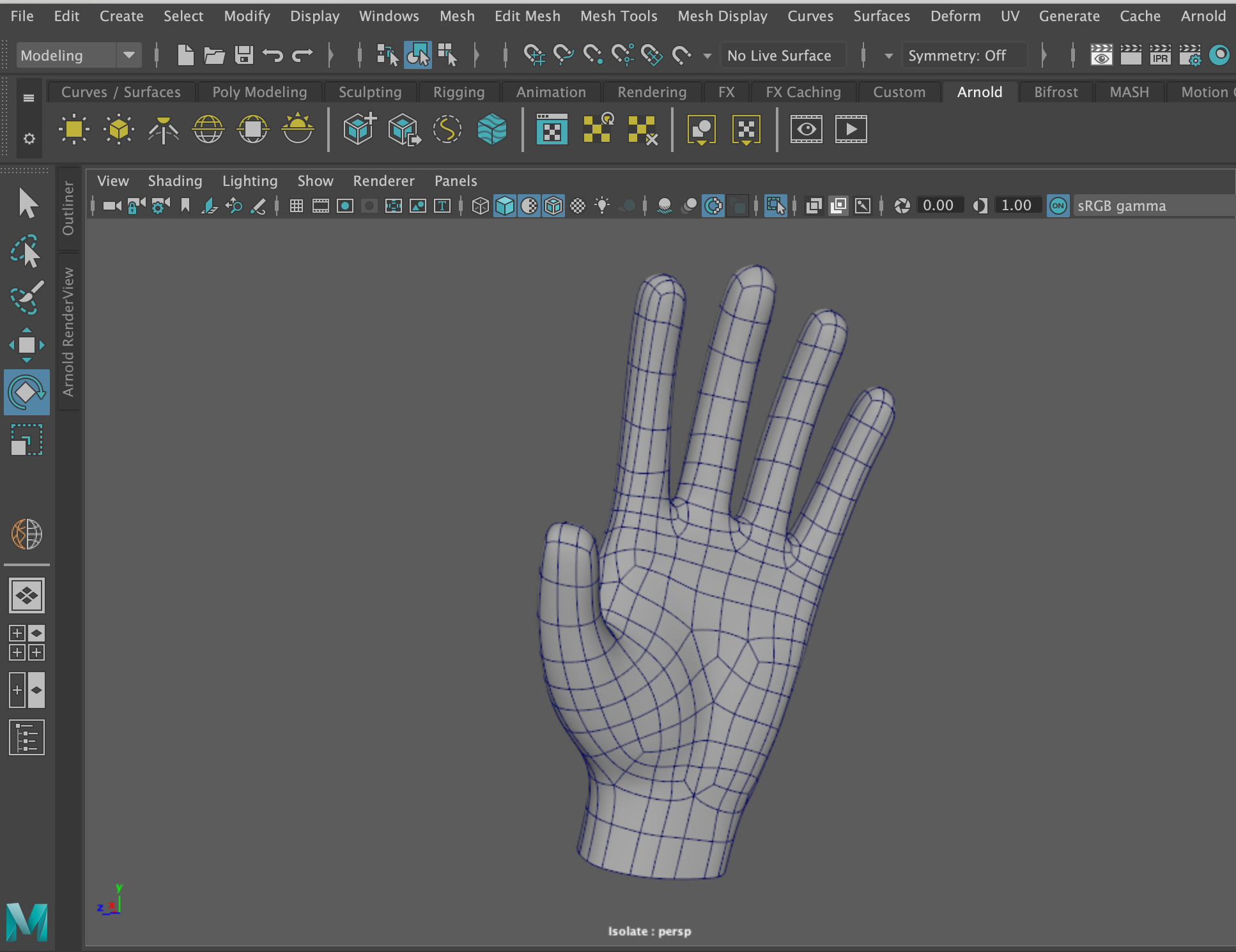
Task: Open the Mesh Tools menu
Action: [618, 16]
